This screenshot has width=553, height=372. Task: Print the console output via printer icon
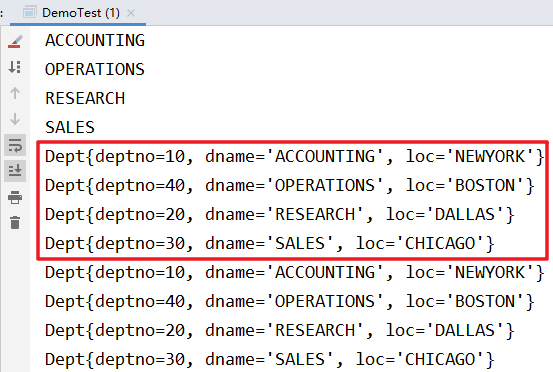pos(15,197)
